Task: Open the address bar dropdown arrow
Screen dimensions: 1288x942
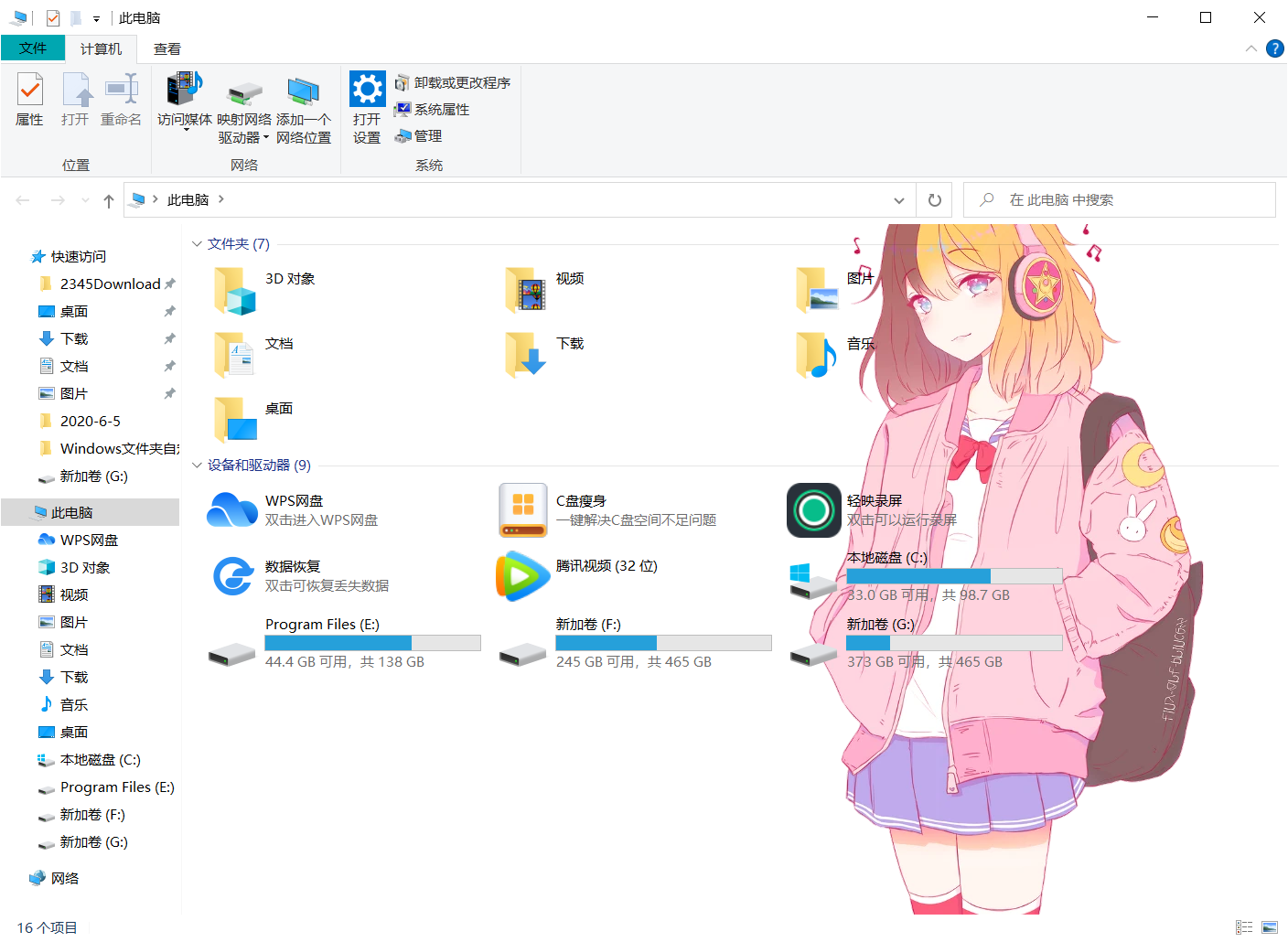Action: (898, 199)
